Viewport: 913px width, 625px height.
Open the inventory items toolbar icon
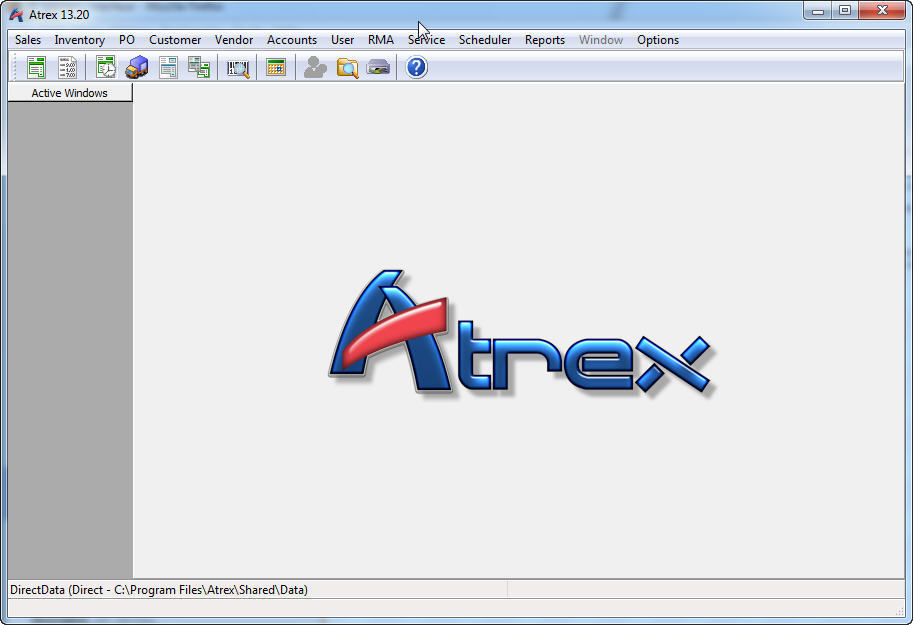pos(168,67)
